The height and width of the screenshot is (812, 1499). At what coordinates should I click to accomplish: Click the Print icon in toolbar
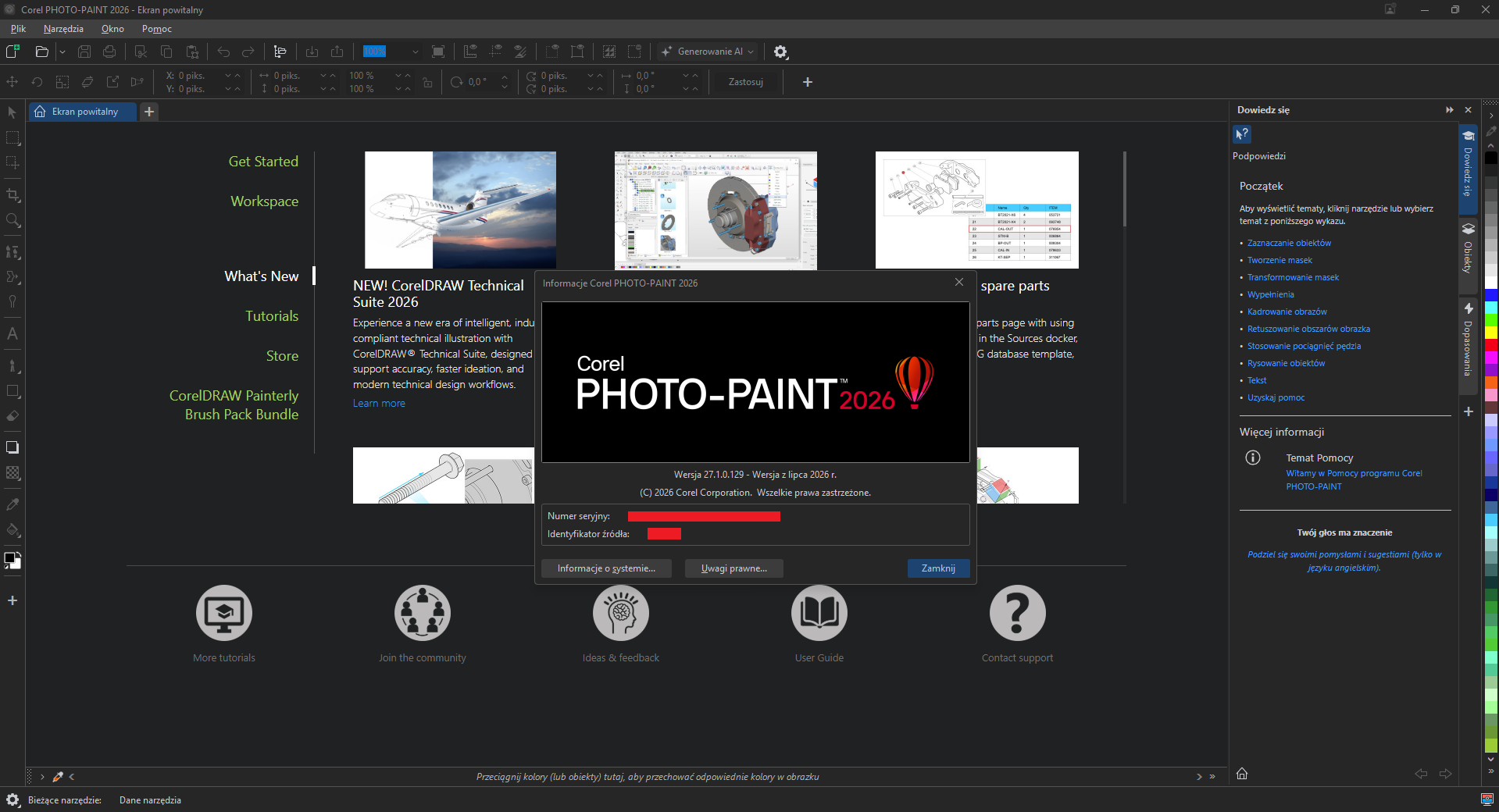coord(109,52)
